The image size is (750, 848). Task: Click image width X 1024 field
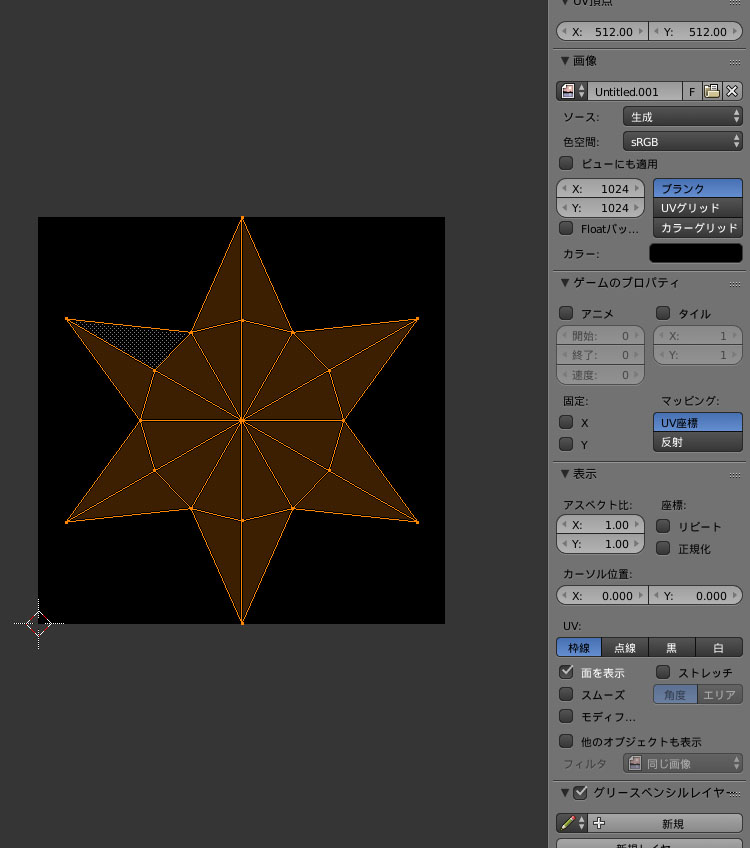click(x=600, y=188)
